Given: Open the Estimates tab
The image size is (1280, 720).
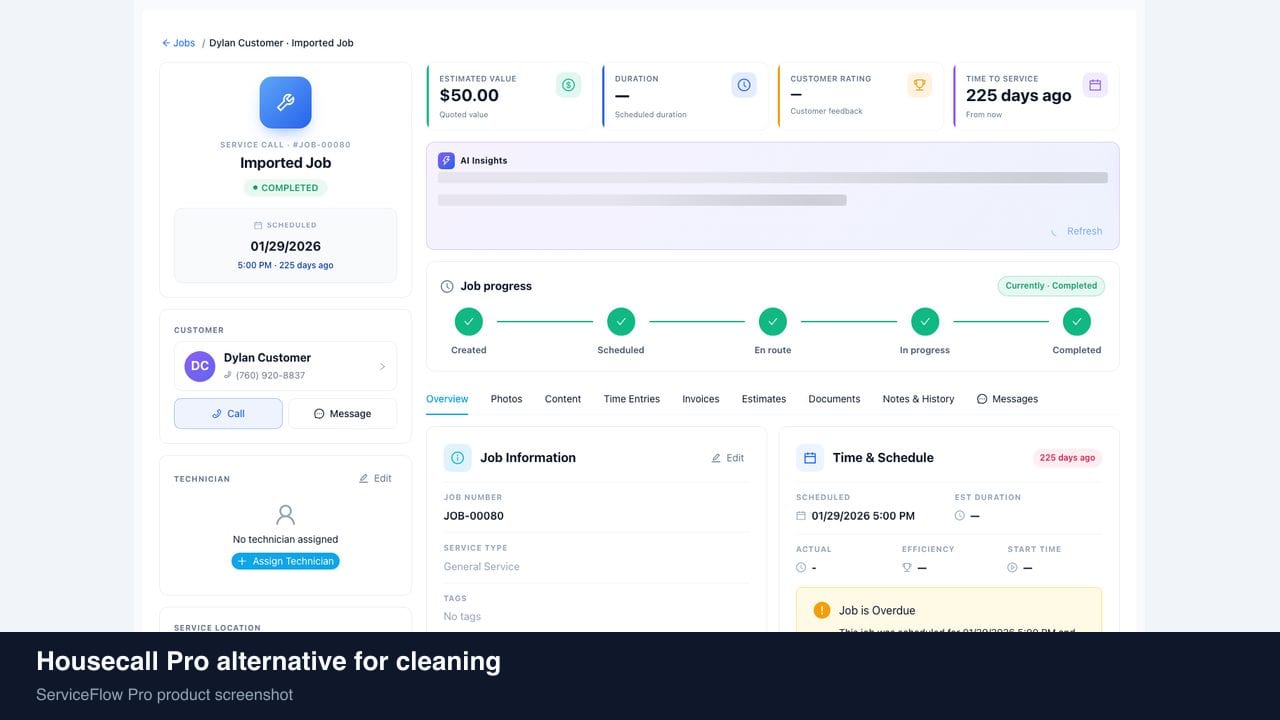Looking at the screenshot, I should [x=764, y=399].
